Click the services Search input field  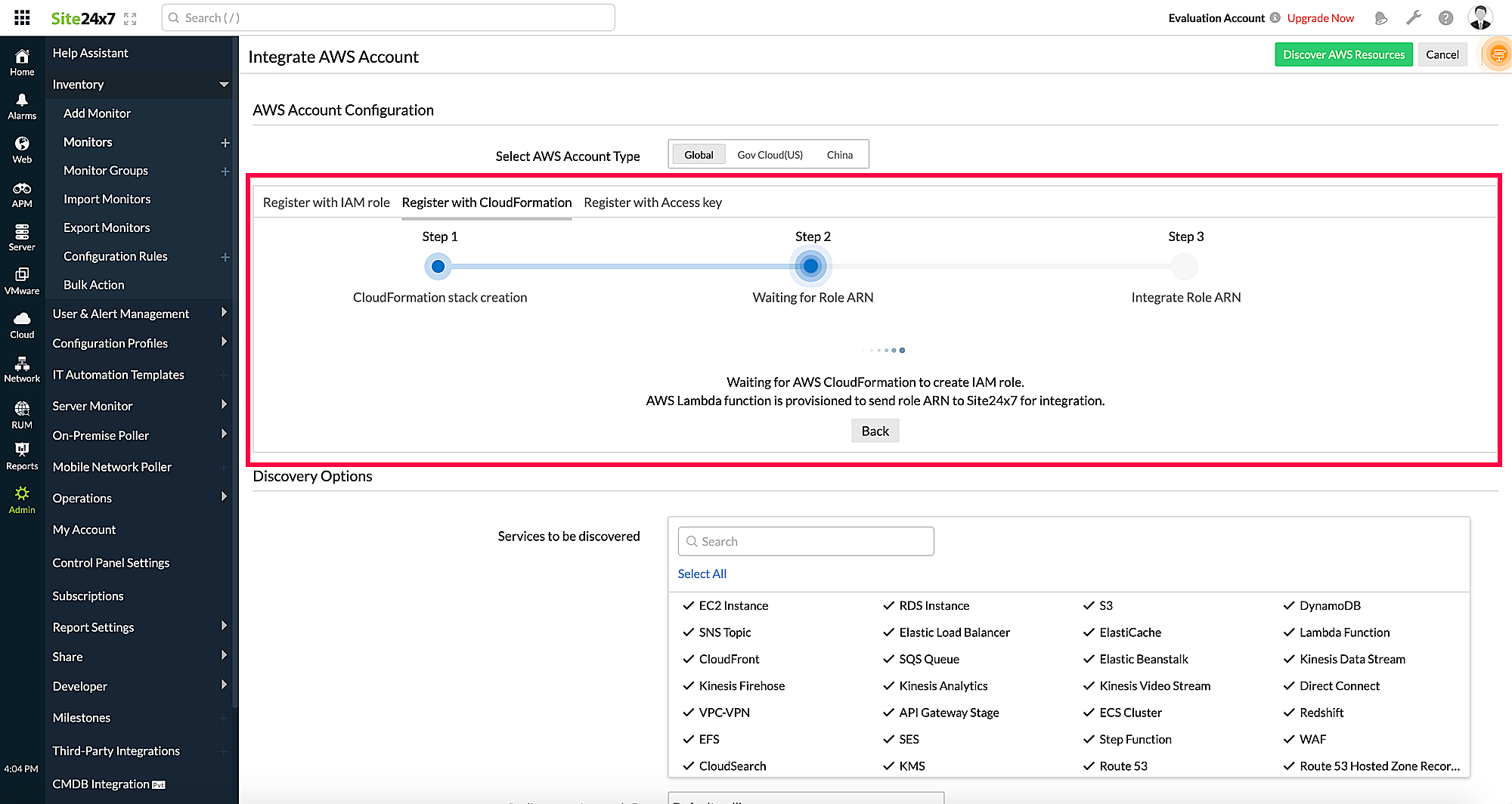tap(806, 541)
